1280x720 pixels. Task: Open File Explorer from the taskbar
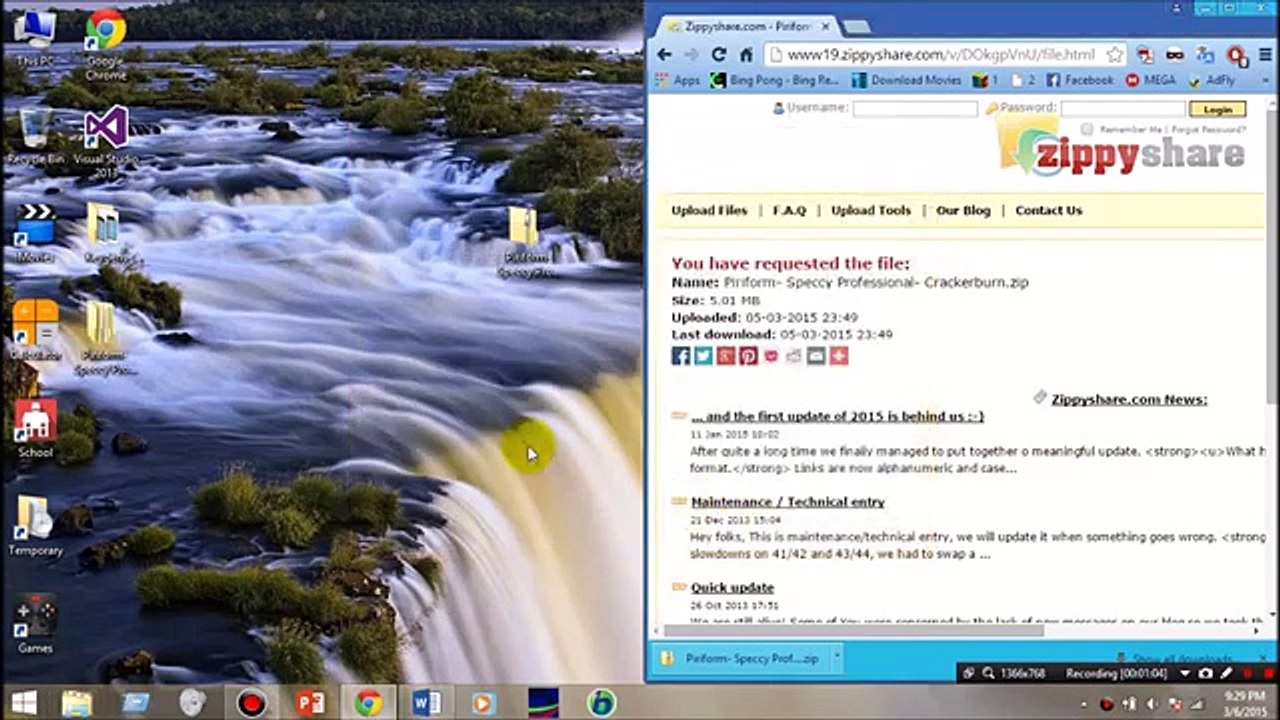[77, 703]
